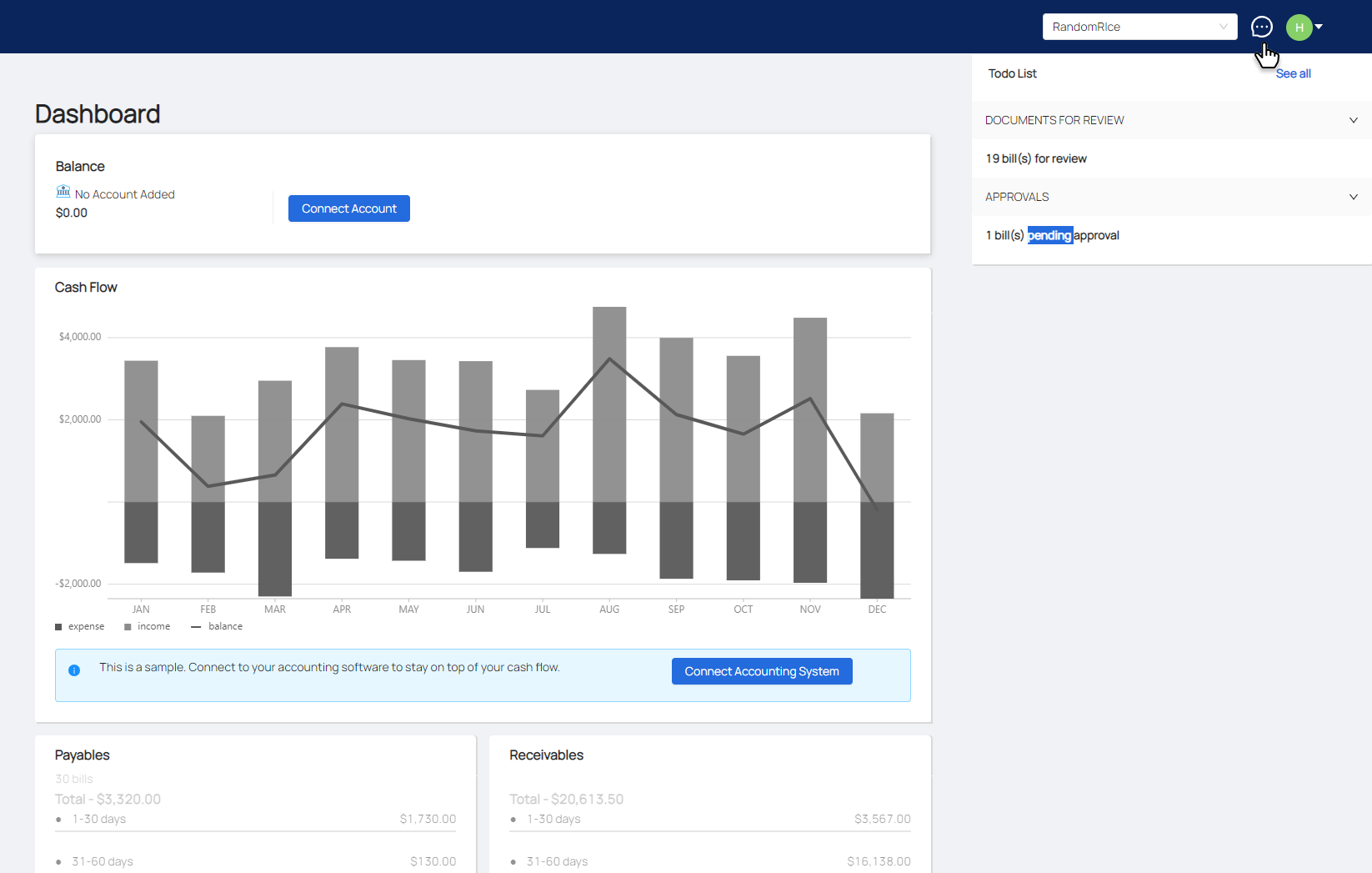Open the user menu caret arrow
The width and height of the screenshot is (1372, 873).
pyautogui.click(x=1319, y=27)
